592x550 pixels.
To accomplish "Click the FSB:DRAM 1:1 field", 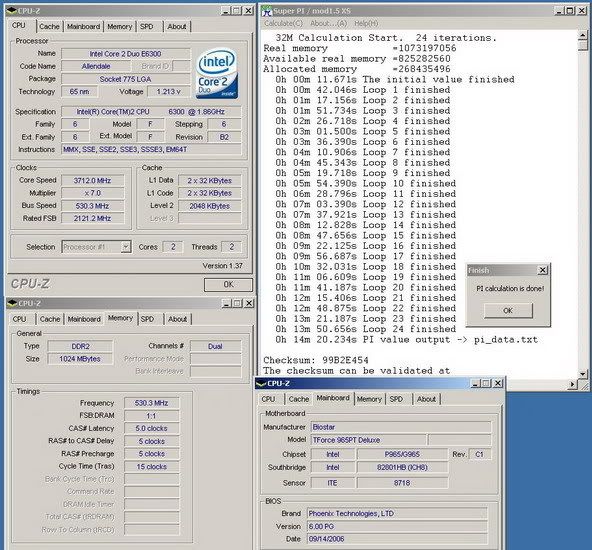I will click(151, 416).
